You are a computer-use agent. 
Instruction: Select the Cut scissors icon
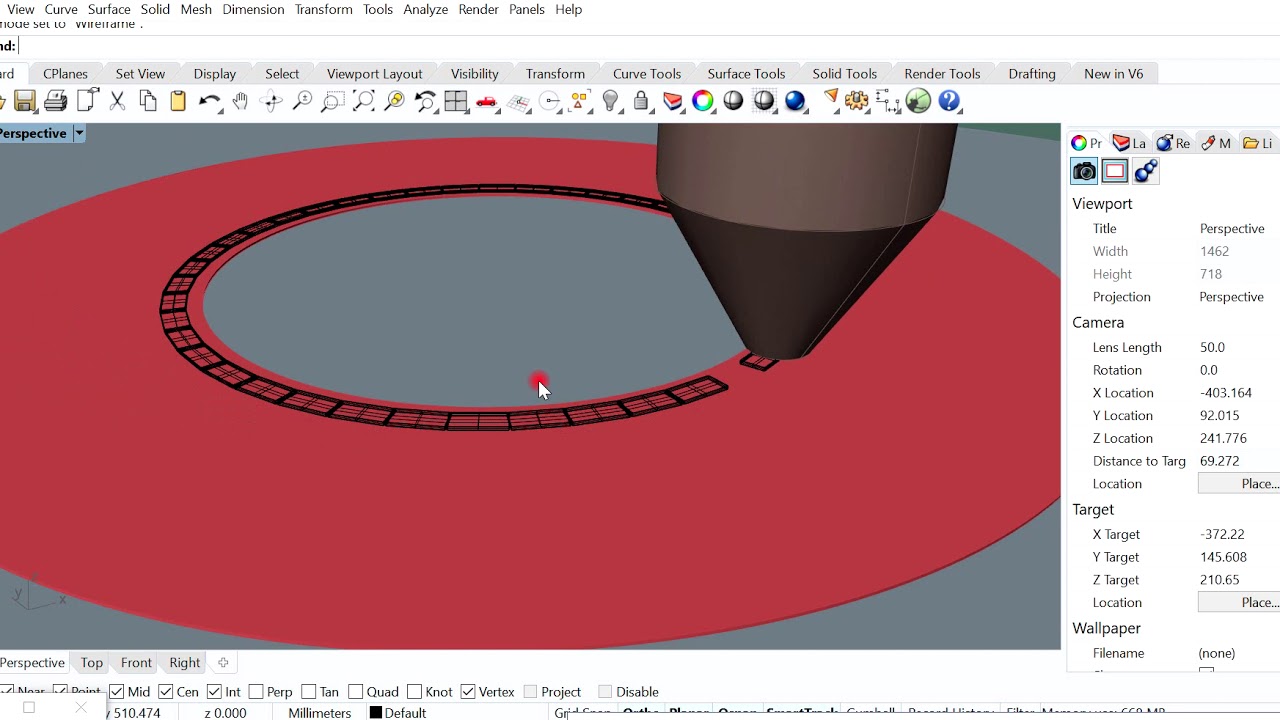(117, 101)
